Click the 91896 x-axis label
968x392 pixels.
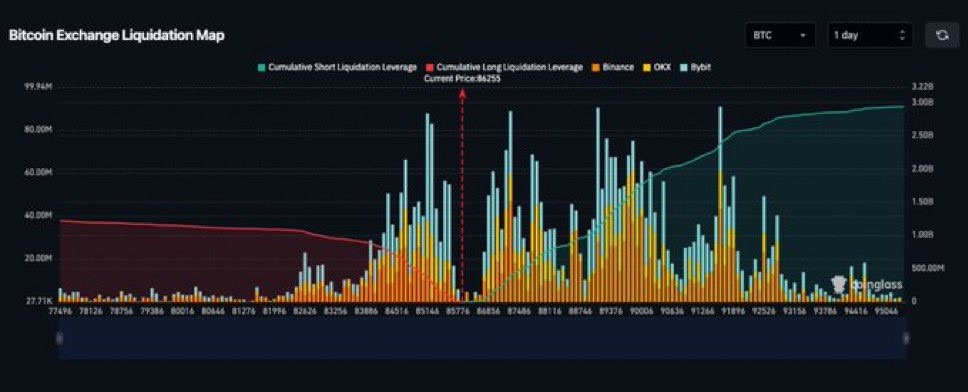pyautogui.click(x=733, y=312)
